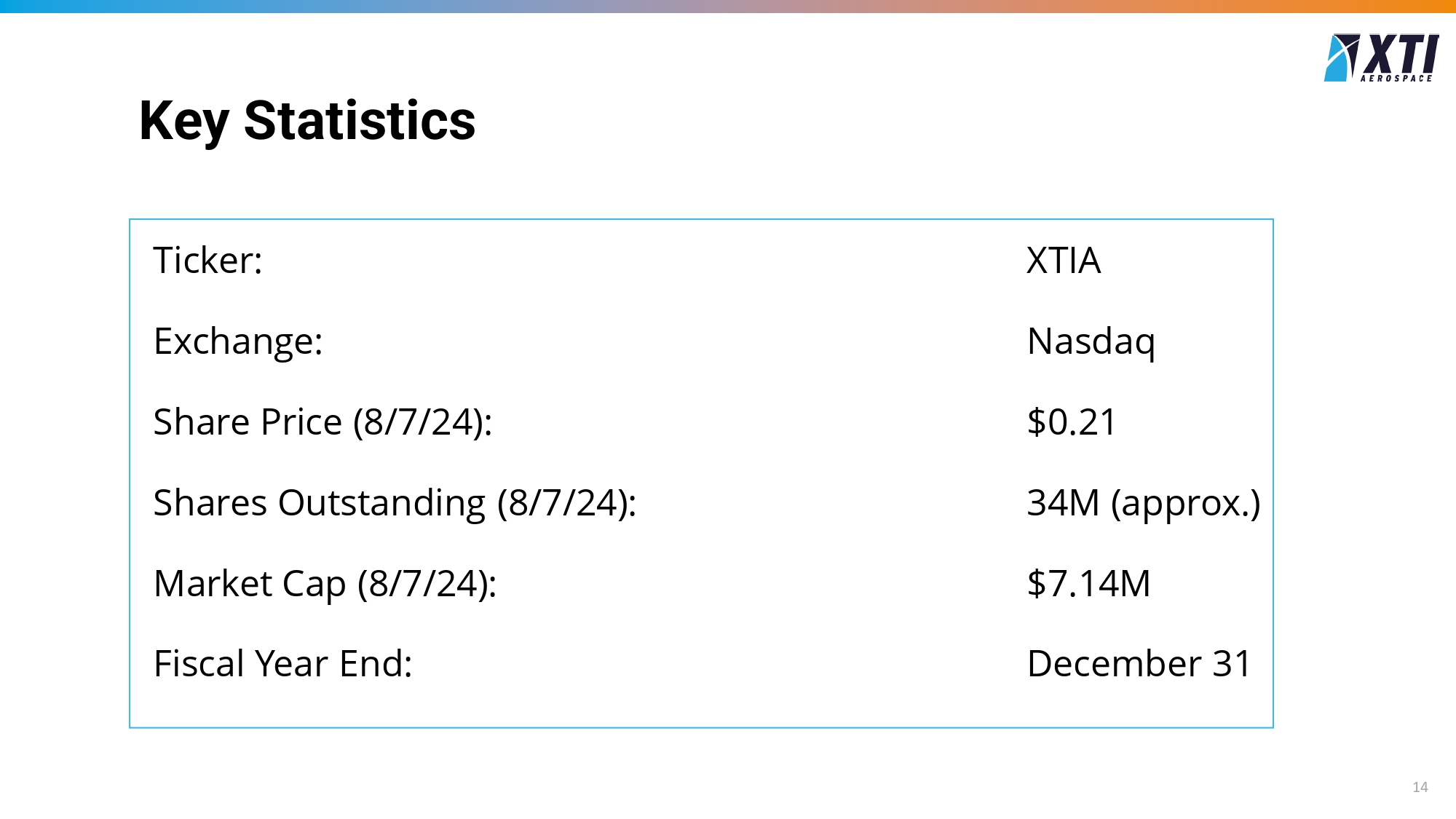The height and width of the screenshot is (819, 1456).
Task: Select the XTIA ticker value
Action: (x=1063, y=261)
